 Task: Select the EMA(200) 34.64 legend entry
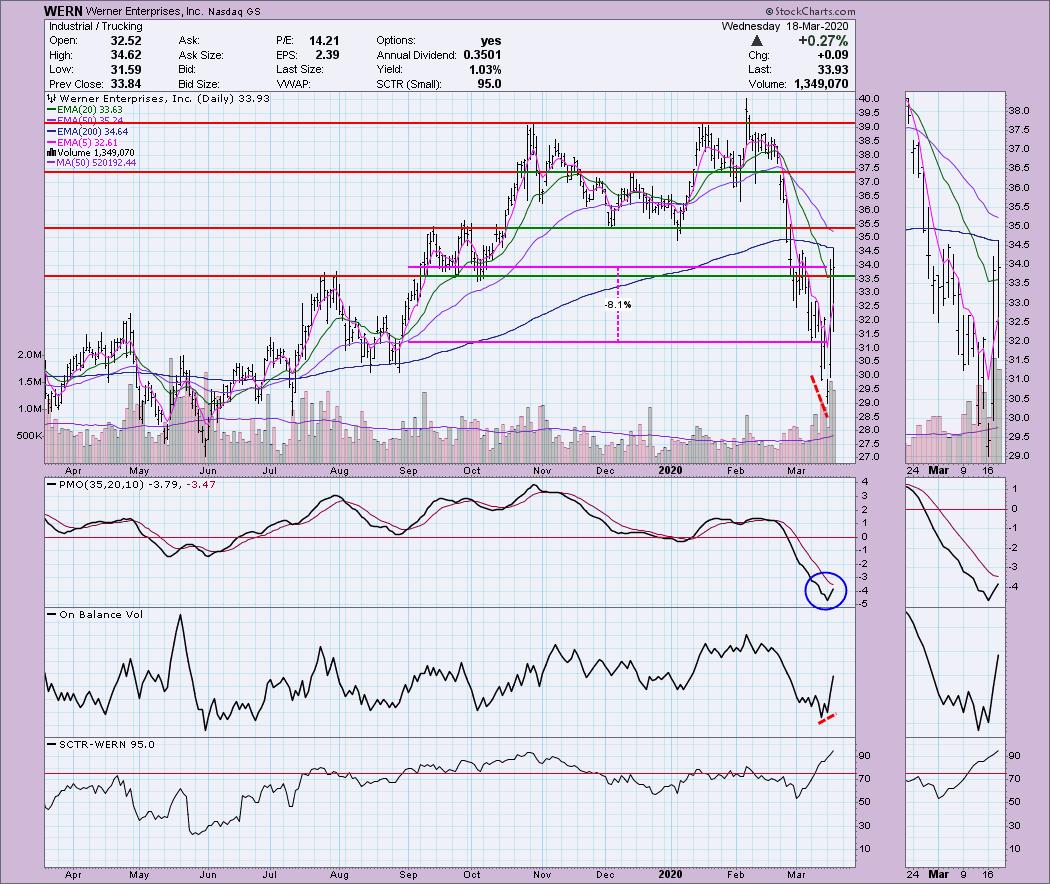coord(92,132)
